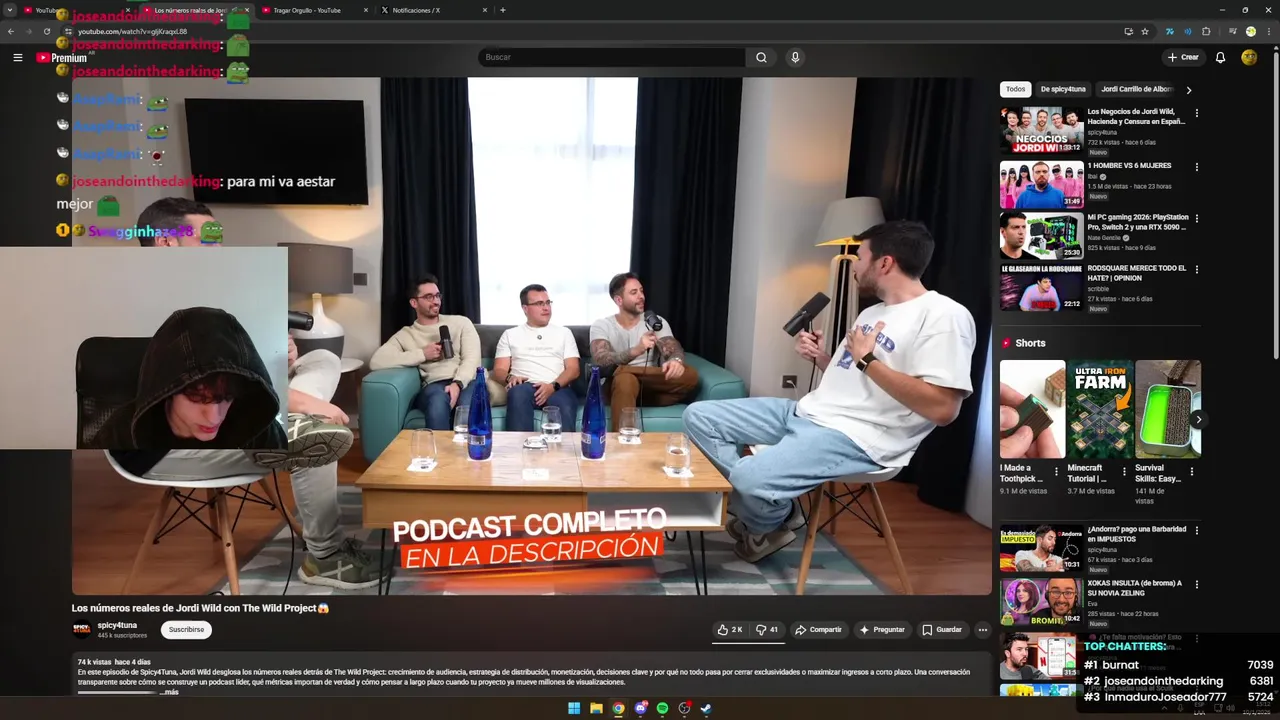
Task: Click the Shorts section heading
Action: (1030, 343)
